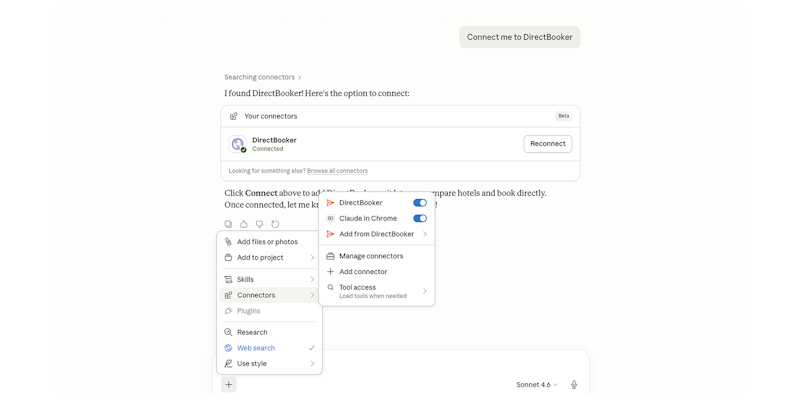This screenshot has width=800, height=400.
Task: Click the connectors grid icon beside Your connectors
Action: [x=233, y=116]
